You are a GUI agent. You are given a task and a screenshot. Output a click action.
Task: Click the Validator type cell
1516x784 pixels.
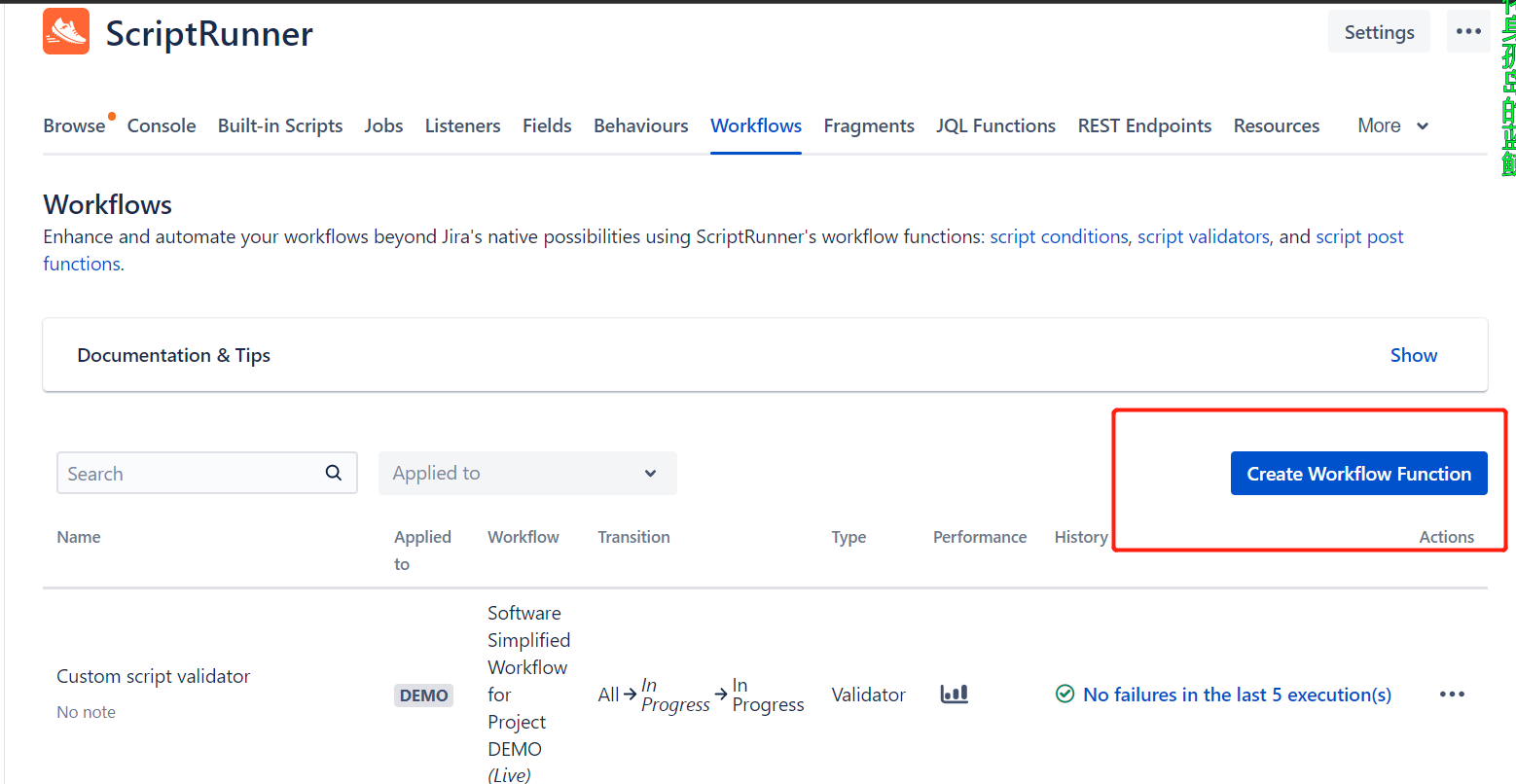click(x=868, y=695)
